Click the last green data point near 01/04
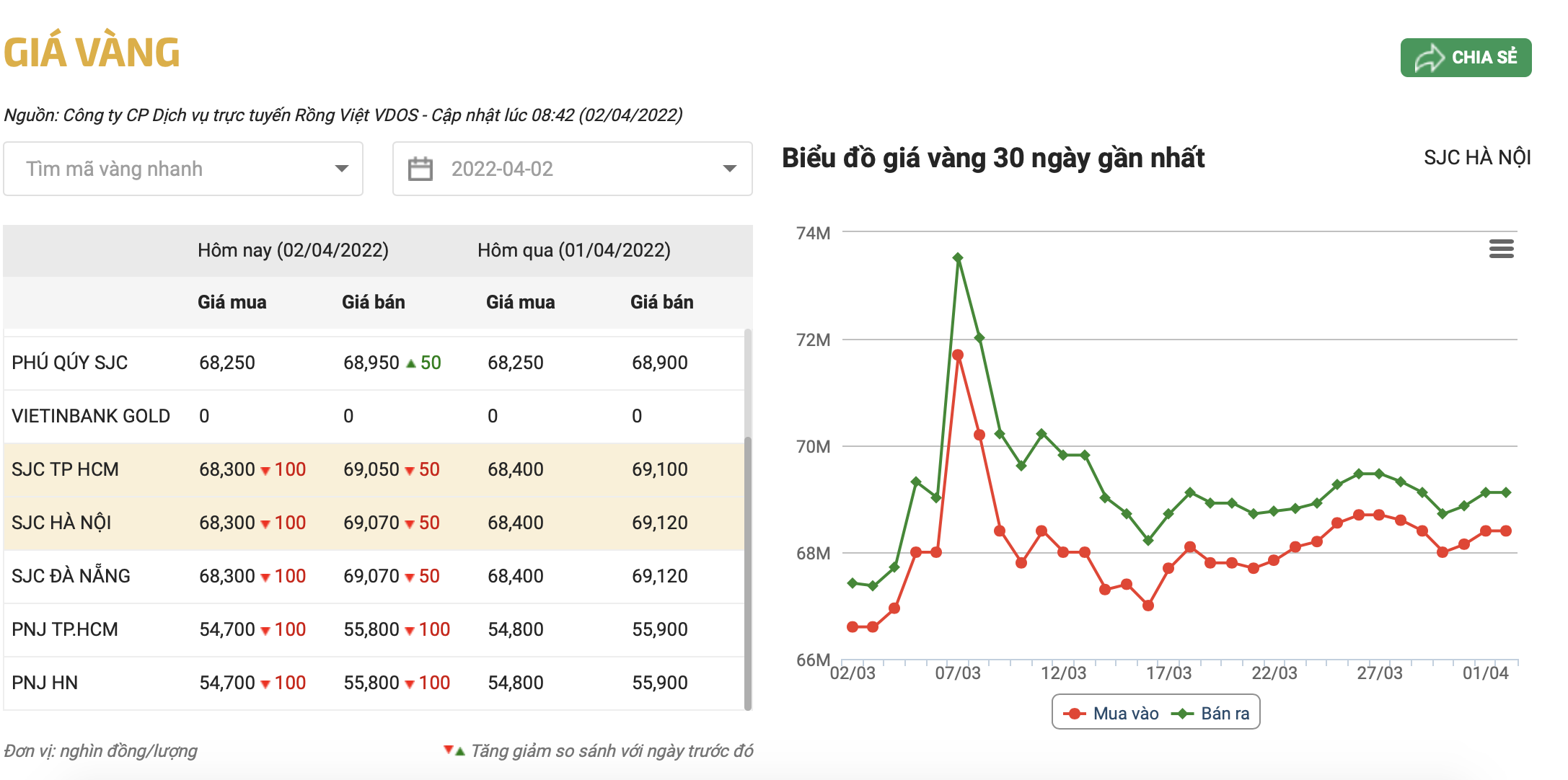 1506,492
